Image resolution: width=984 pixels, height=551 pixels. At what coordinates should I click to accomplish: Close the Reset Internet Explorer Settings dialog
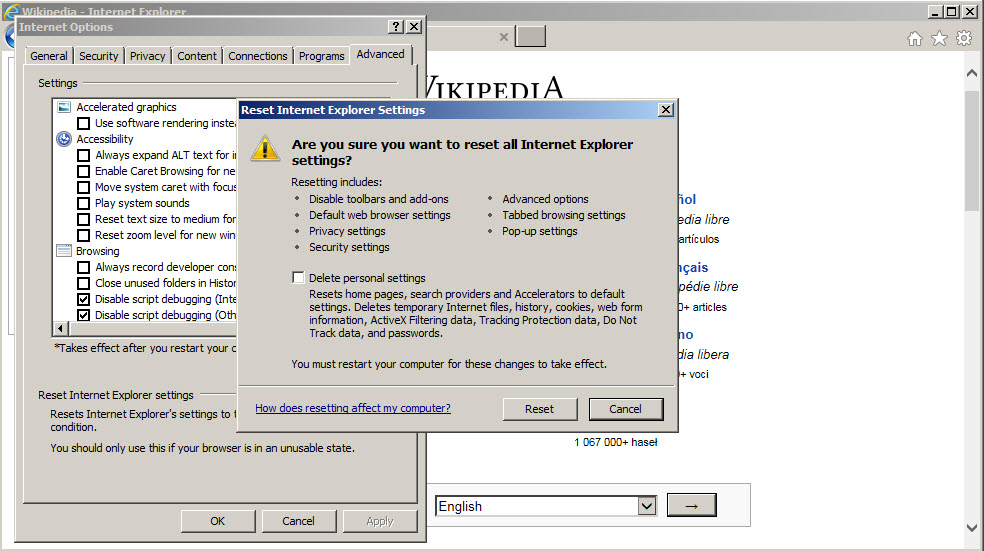[665, 110]
